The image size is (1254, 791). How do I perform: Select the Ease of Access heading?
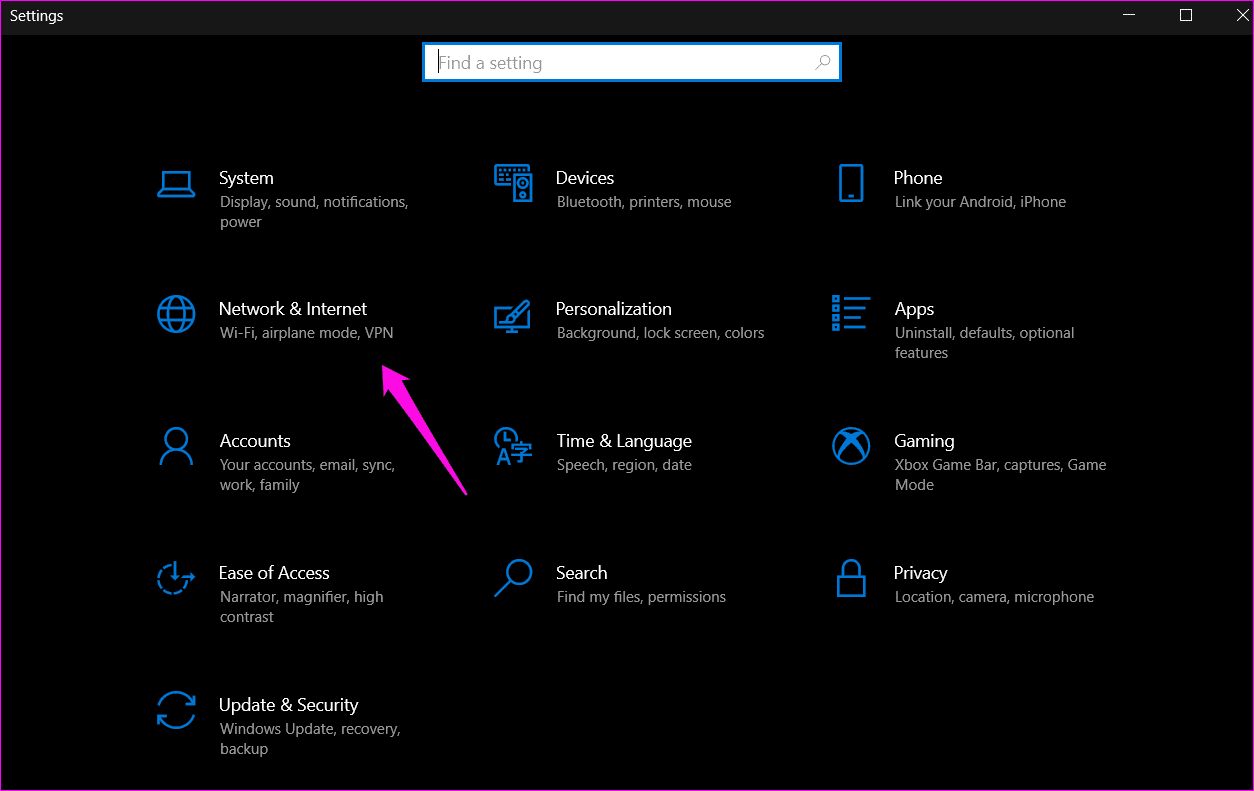pyautogui.click(x=274, y=573)
